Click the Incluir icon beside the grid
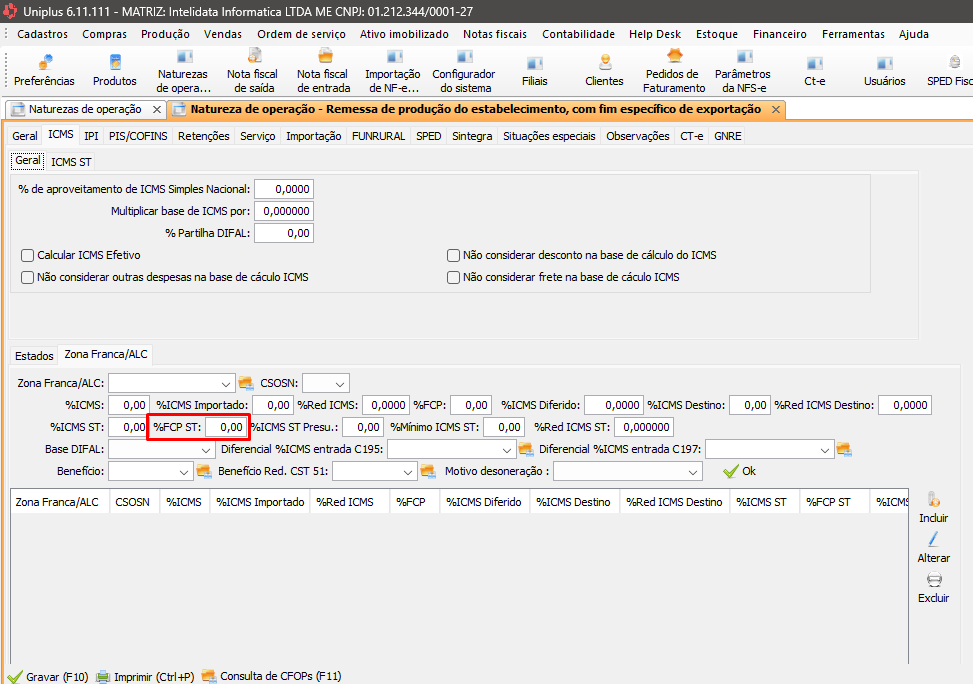Image resolution: width=973 pixels, height=684 pixels. (x=932, y=506)
